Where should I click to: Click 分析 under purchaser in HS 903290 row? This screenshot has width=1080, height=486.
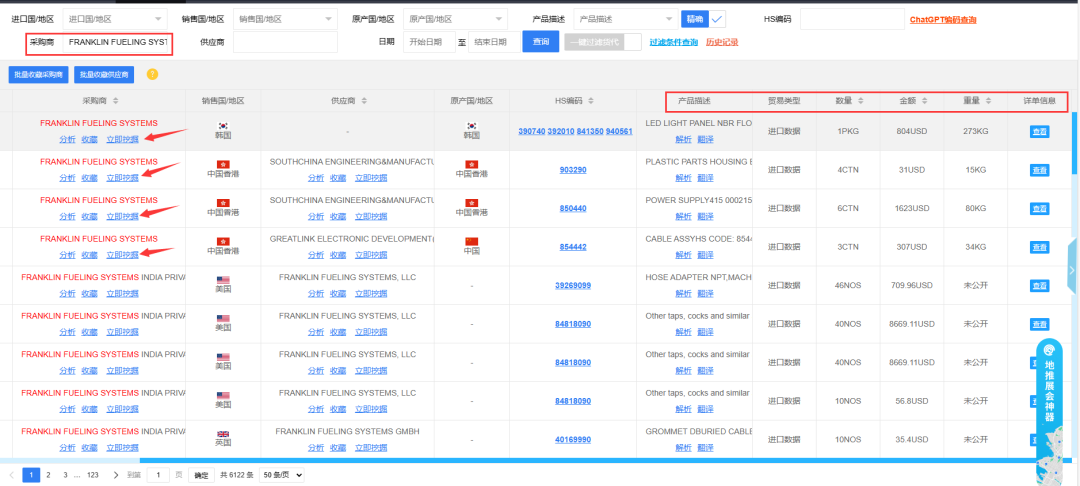(68, 178)
